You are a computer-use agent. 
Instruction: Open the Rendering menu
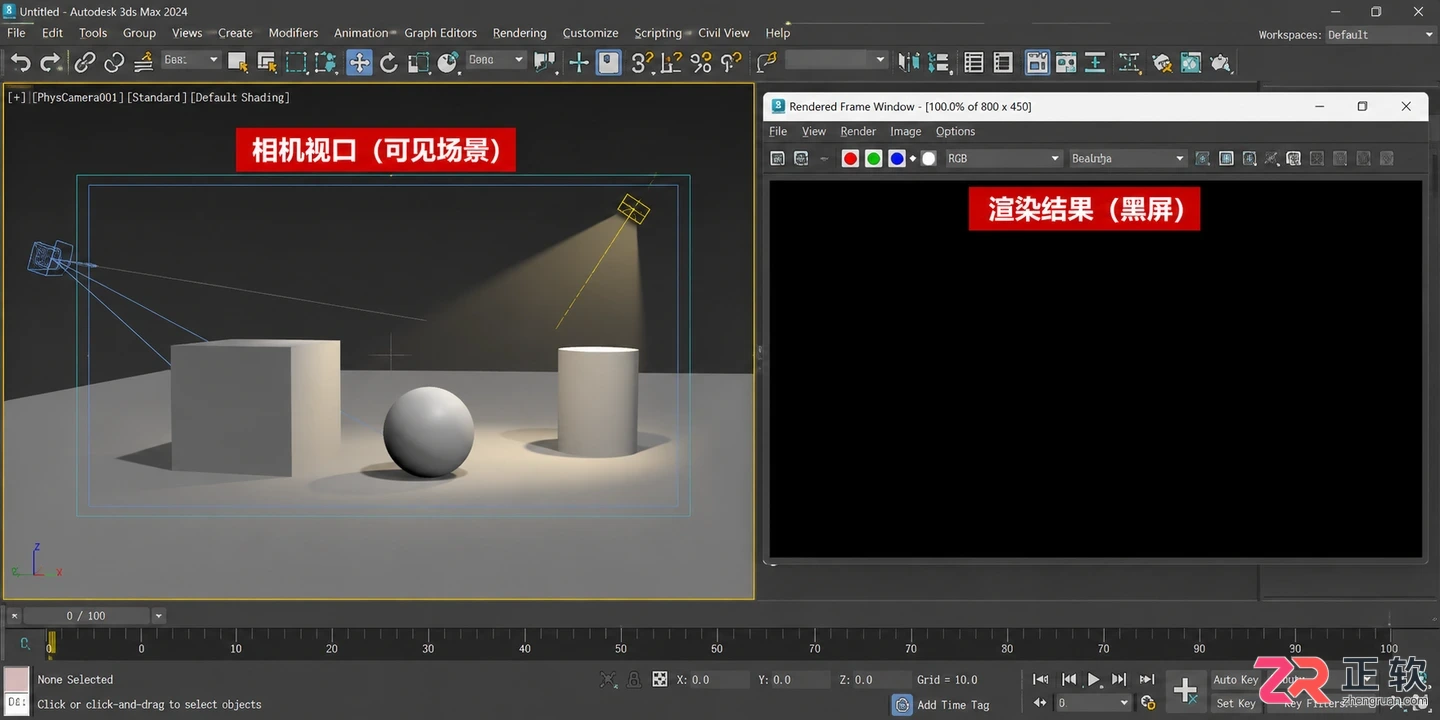[519, 33]
